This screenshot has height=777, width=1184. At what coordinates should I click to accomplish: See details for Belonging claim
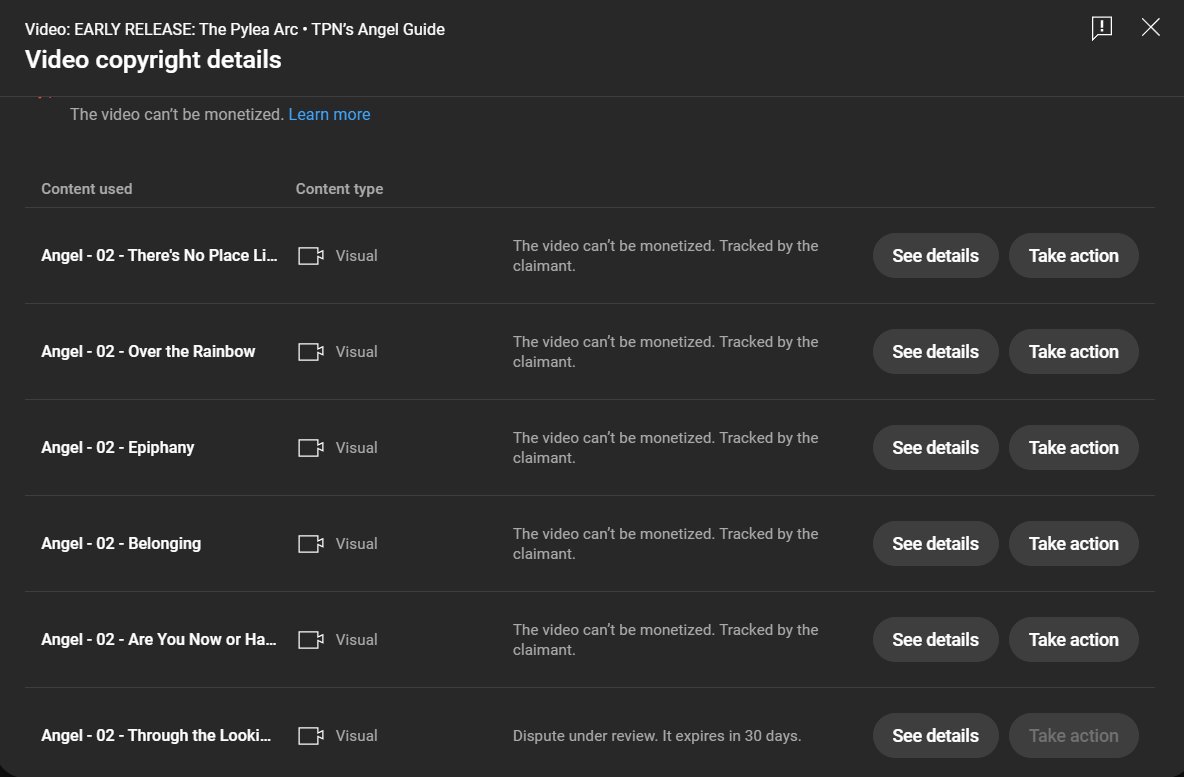(x=936, y=543)
